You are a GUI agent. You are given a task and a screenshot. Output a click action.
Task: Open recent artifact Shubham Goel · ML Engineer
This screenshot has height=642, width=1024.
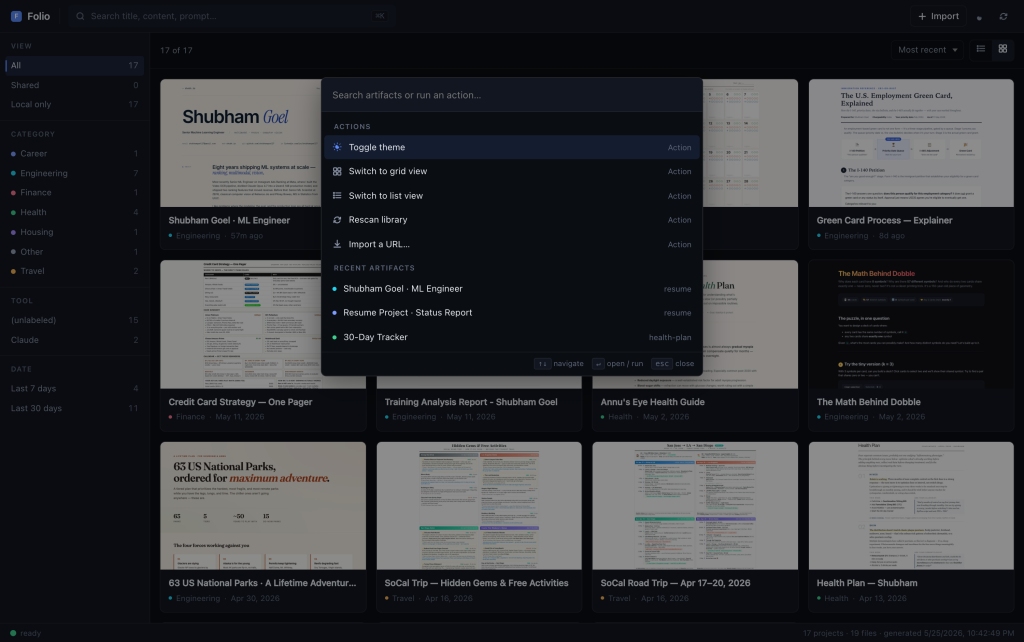pos(511,289)
